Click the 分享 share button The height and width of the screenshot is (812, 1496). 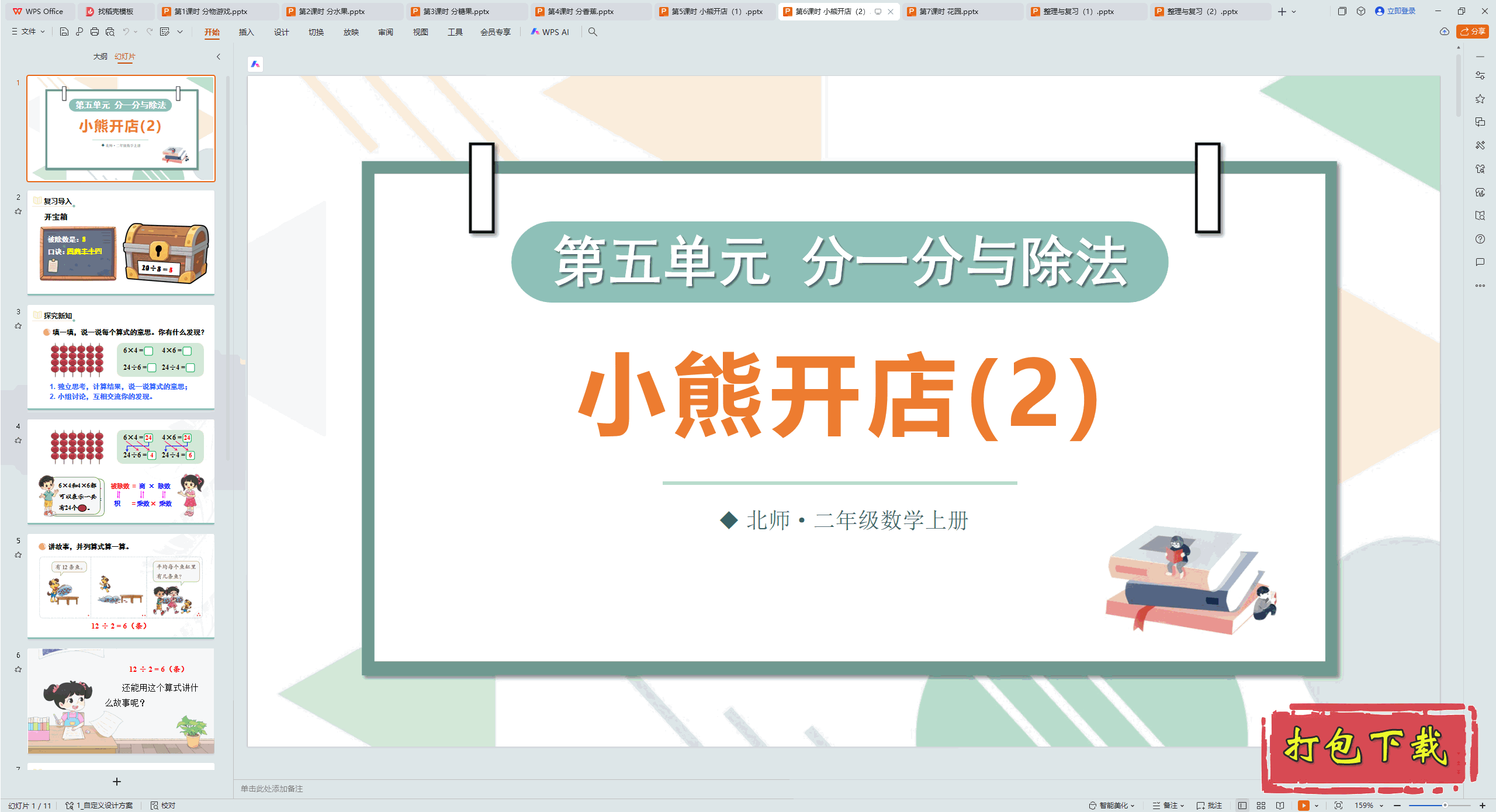coord(1473,32)
